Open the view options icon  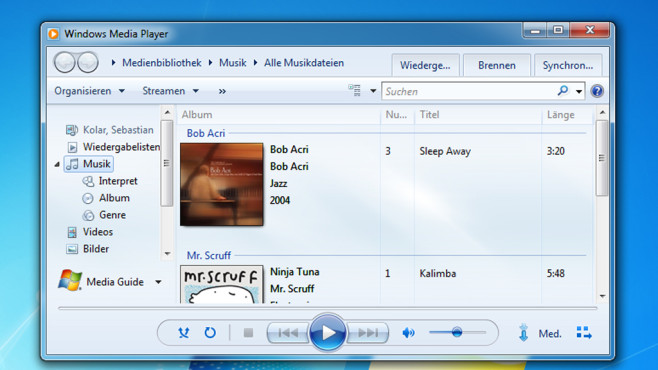pos(355,91)
